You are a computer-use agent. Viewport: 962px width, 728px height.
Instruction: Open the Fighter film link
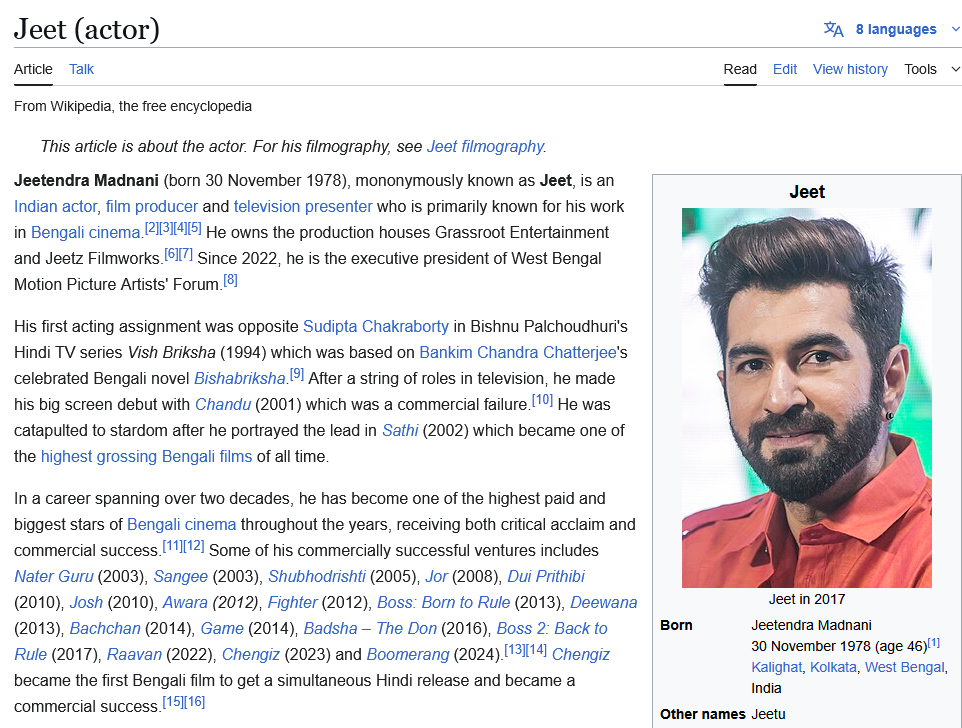[x=292, y=603]
